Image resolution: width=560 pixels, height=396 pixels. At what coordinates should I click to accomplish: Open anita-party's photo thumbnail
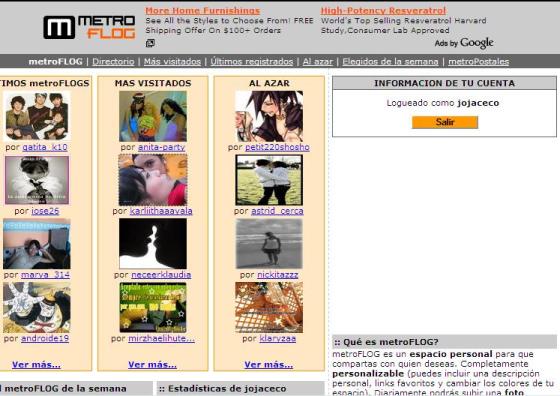tap(153, 116)
